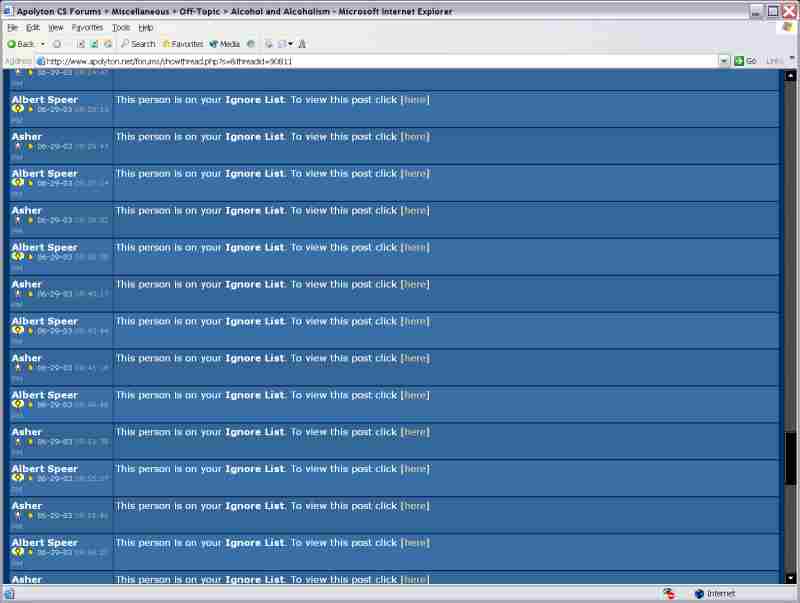This screenshot has height=603, width=800.
Task: Open the View menu
Action: [56, 27]
